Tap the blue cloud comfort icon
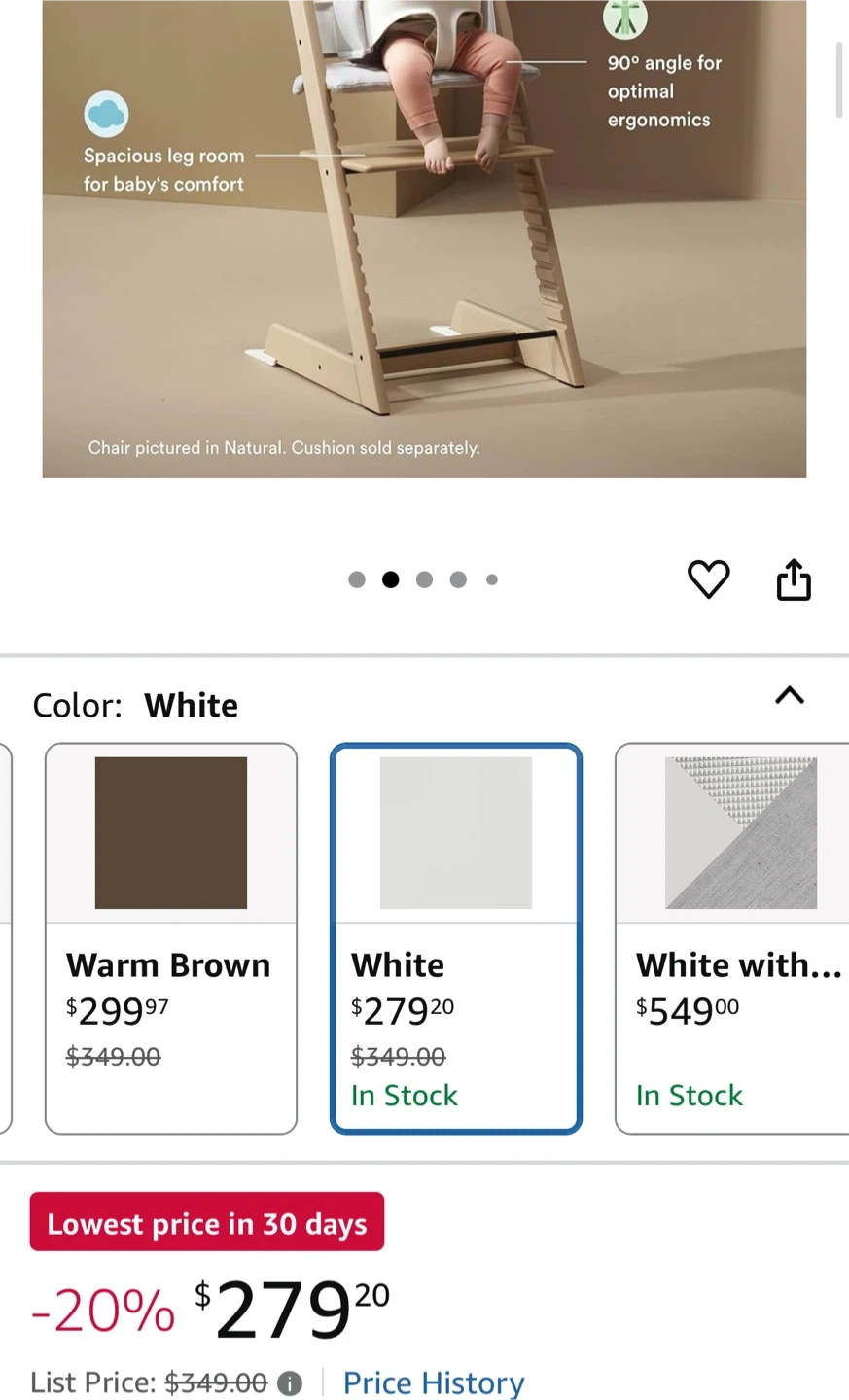This screenshot has height=1400, width=849. click(x=106, y=114)
